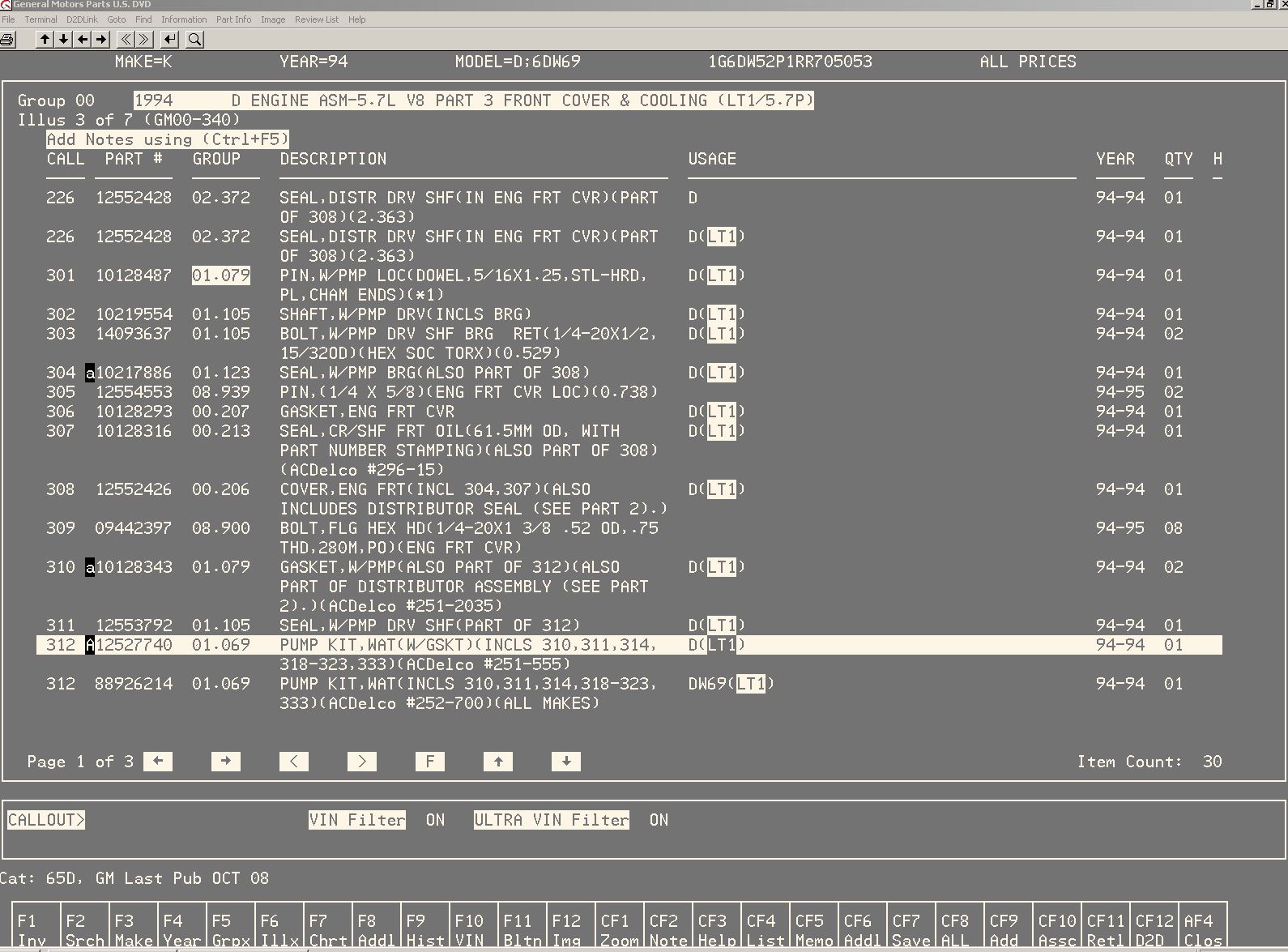Open the Review List menu
The image size is (1288, 952).
tap(316, 19)
